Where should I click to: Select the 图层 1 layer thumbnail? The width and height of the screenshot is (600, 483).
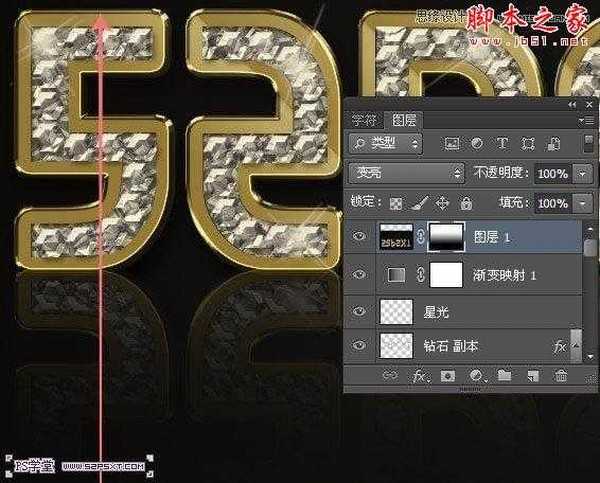(396, 237)
